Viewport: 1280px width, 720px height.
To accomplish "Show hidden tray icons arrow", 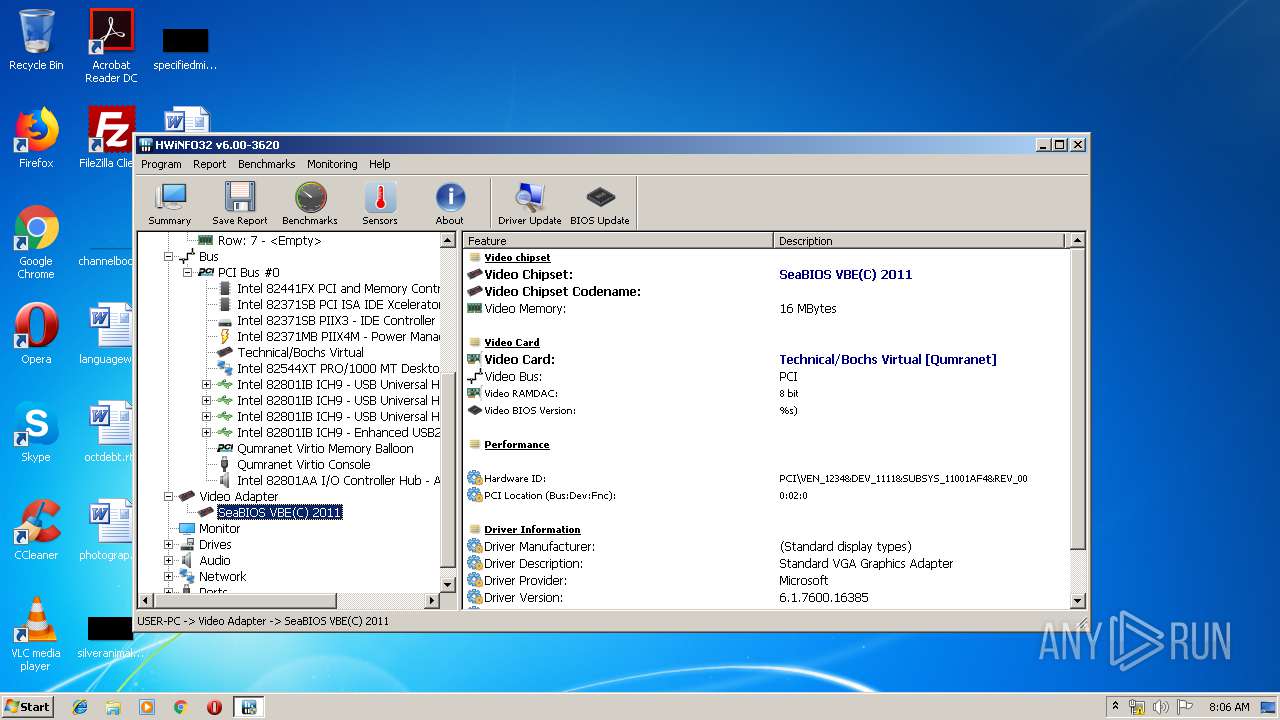I will click(x=1115, y=707).
